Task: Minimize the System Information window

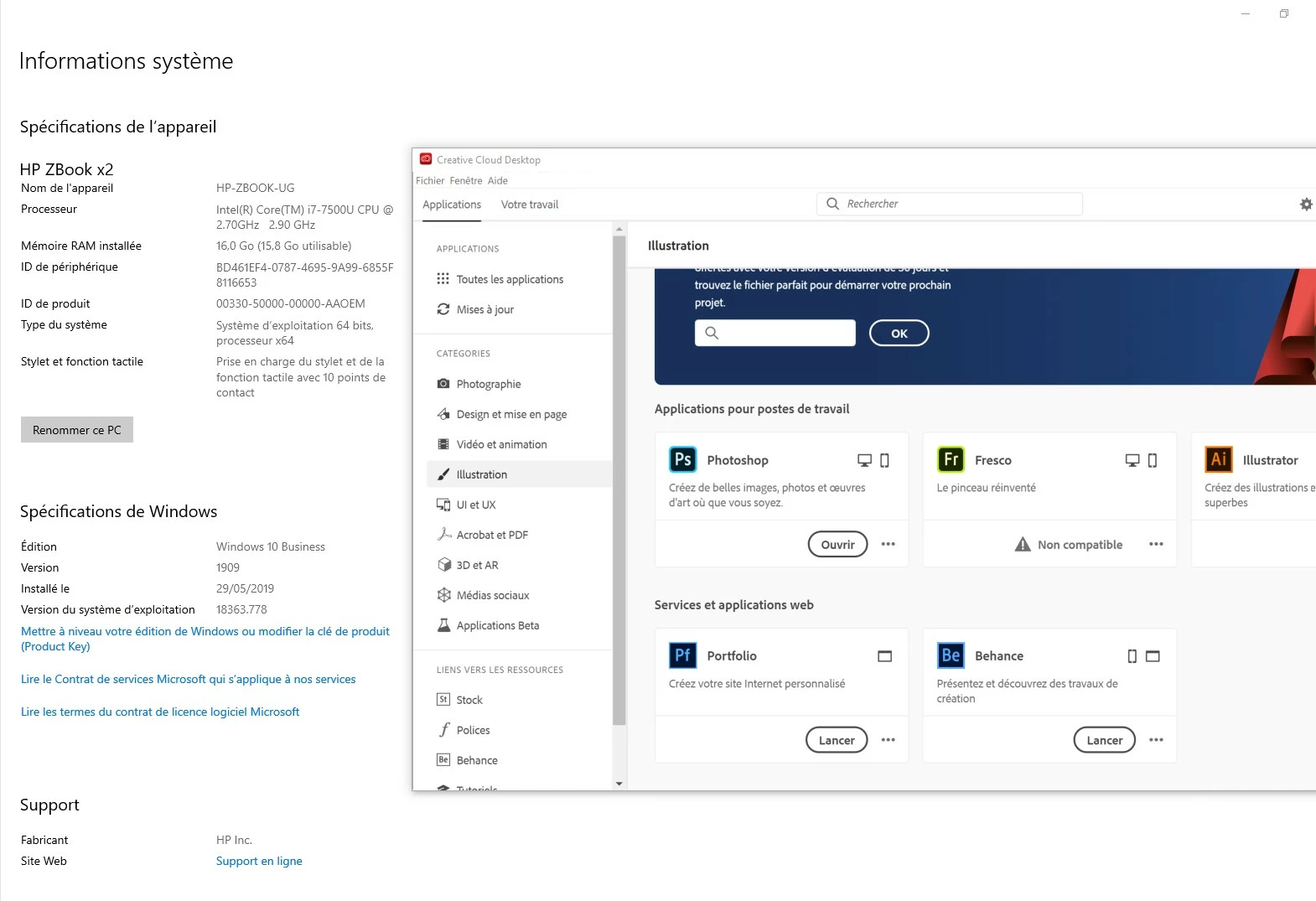Action: click(1246, 13)
